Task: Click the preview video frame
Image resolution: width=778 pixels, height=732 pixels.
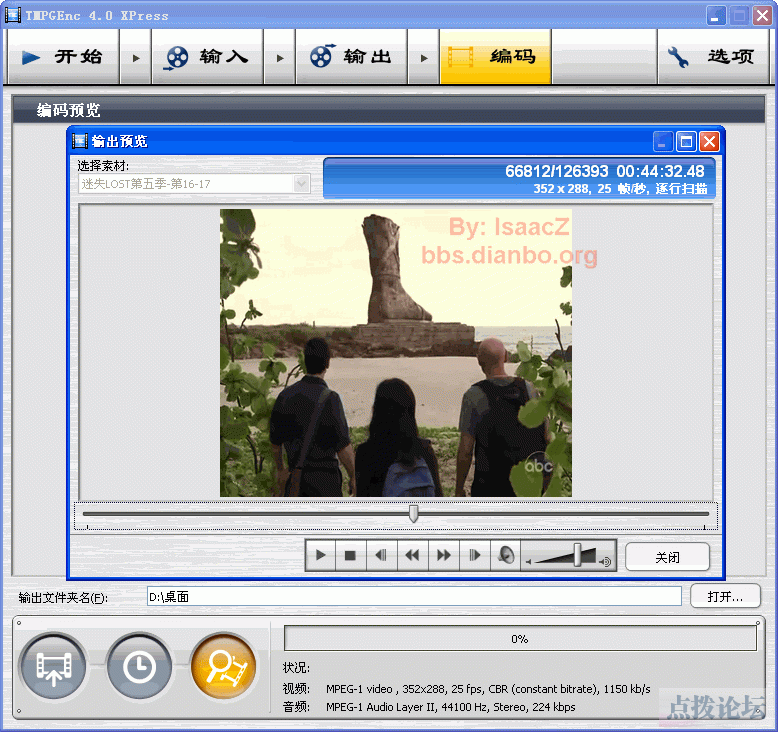Action: (396, 353)
